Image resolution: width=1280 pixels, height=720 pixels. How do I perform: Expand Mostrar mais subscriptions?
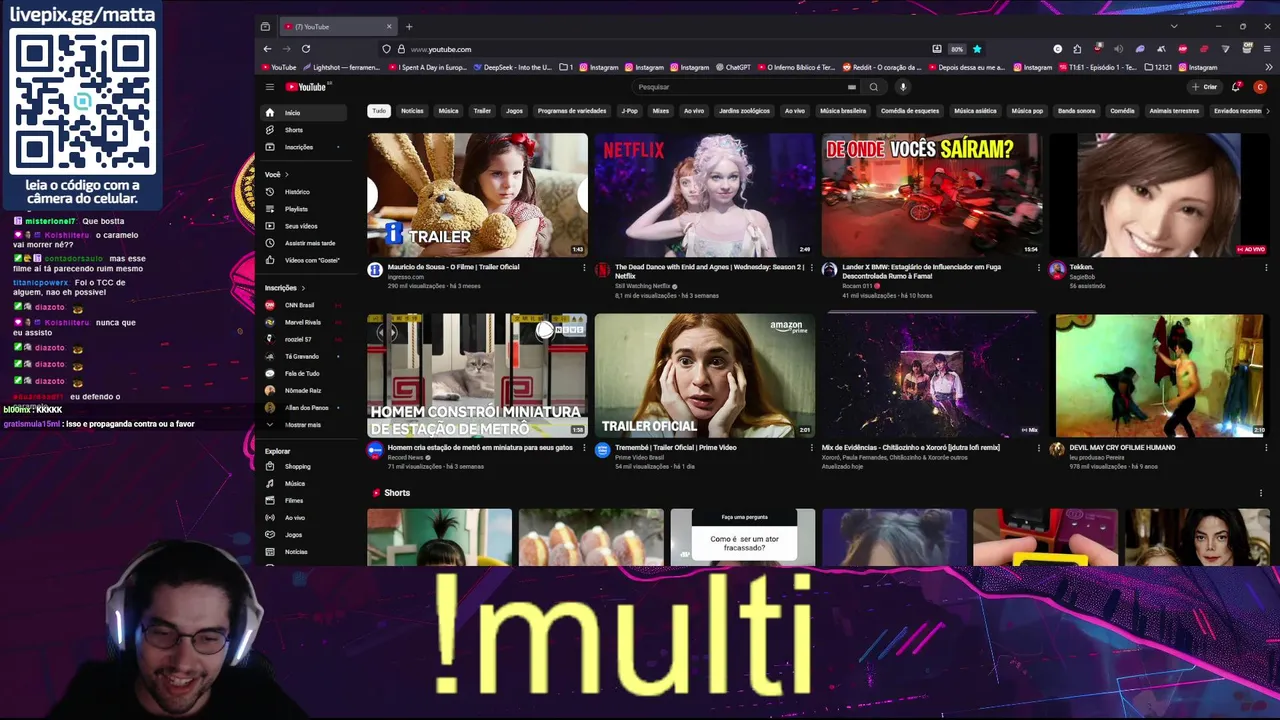click(304, 425)
